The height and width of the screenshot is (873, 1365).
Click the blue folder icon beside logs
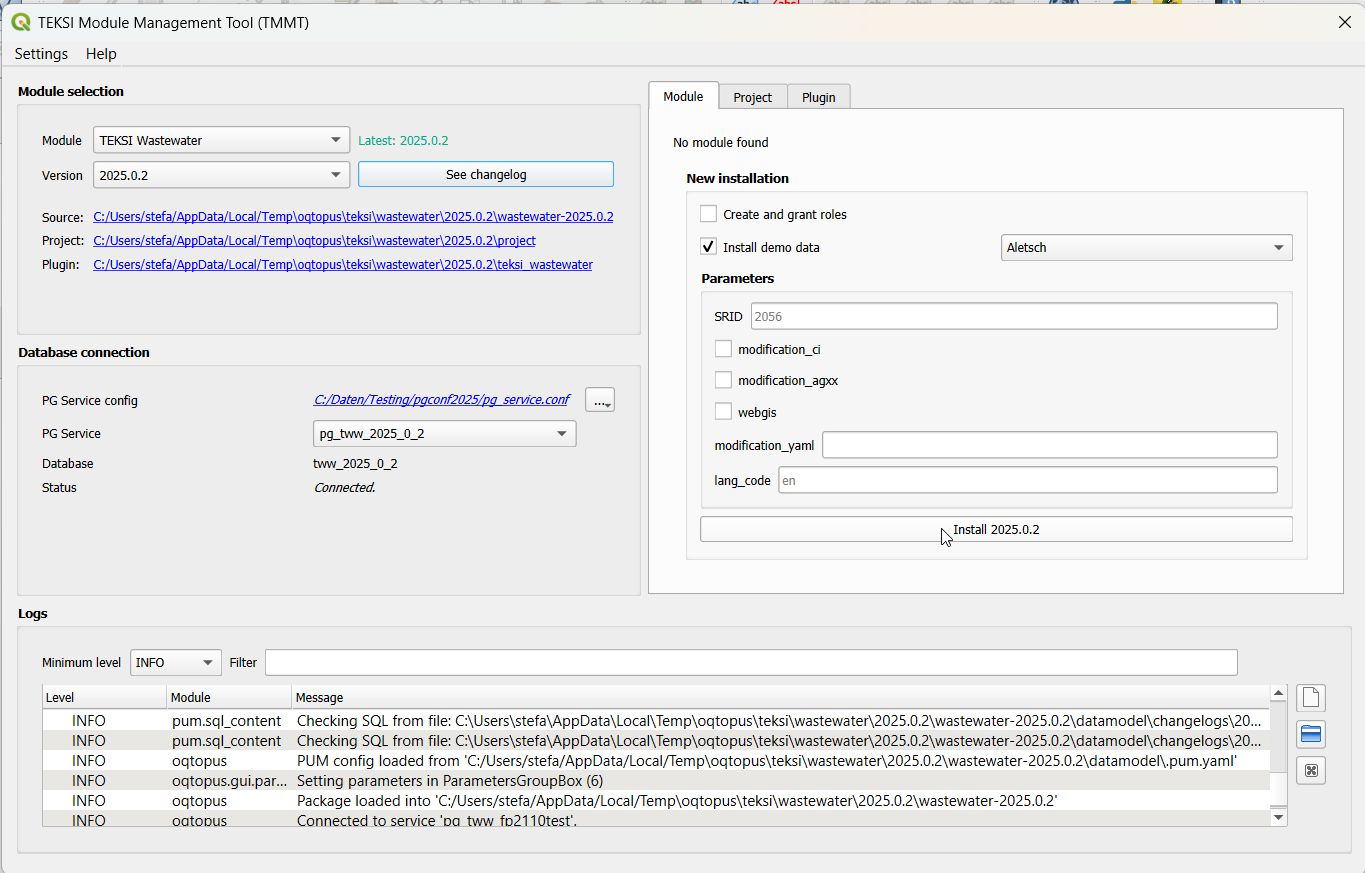coord(1310,735)
